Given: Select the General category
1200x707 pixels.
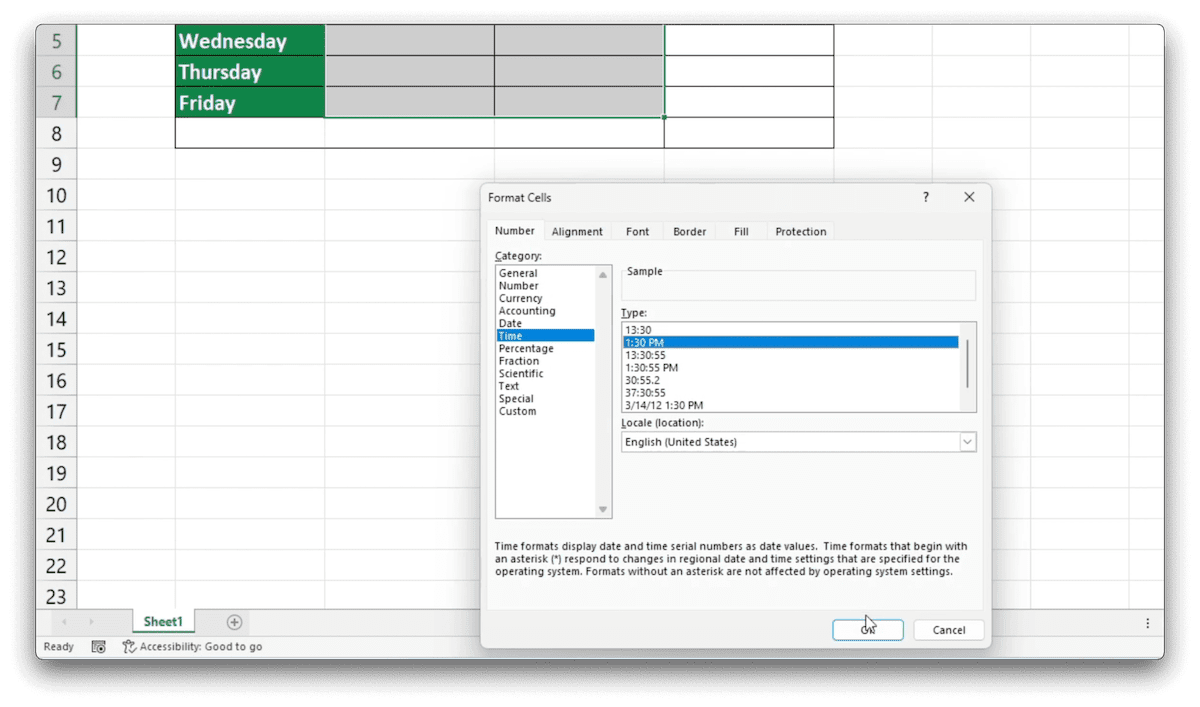Looking at the screenshot, I should click(545, 273).
